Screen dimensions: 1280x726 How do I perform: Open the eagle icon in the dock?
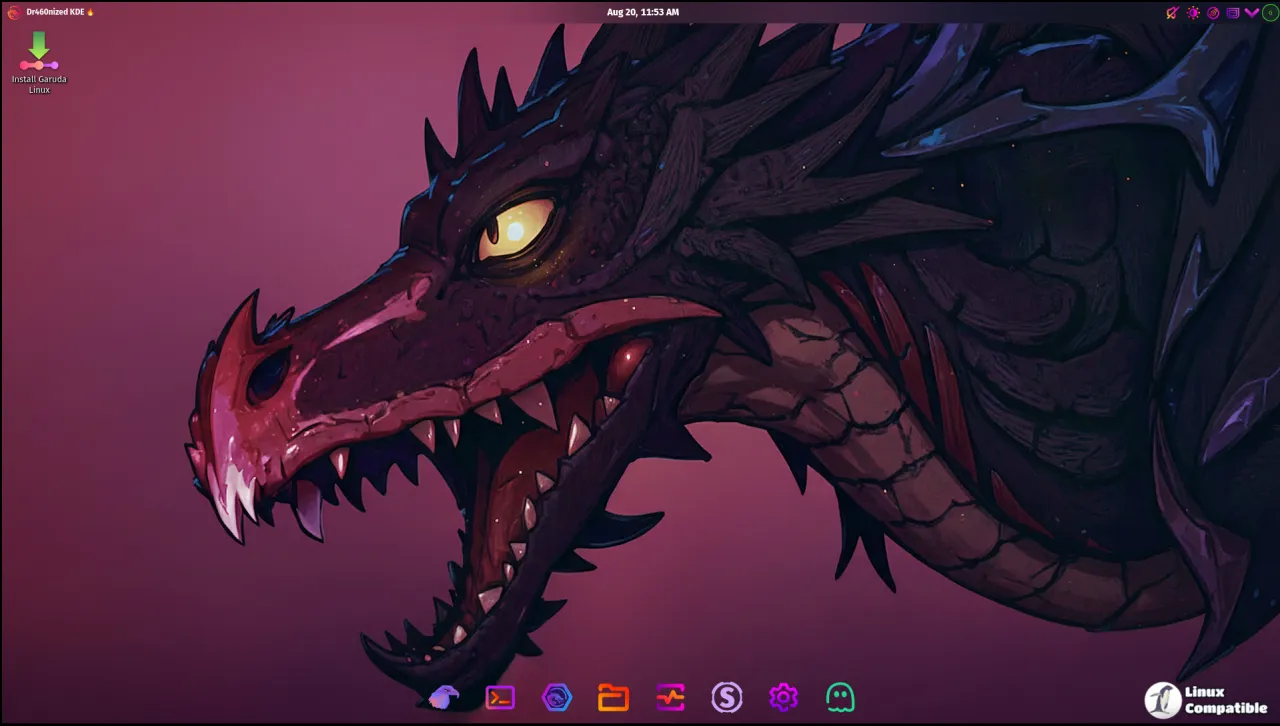(x=443, y=697)
